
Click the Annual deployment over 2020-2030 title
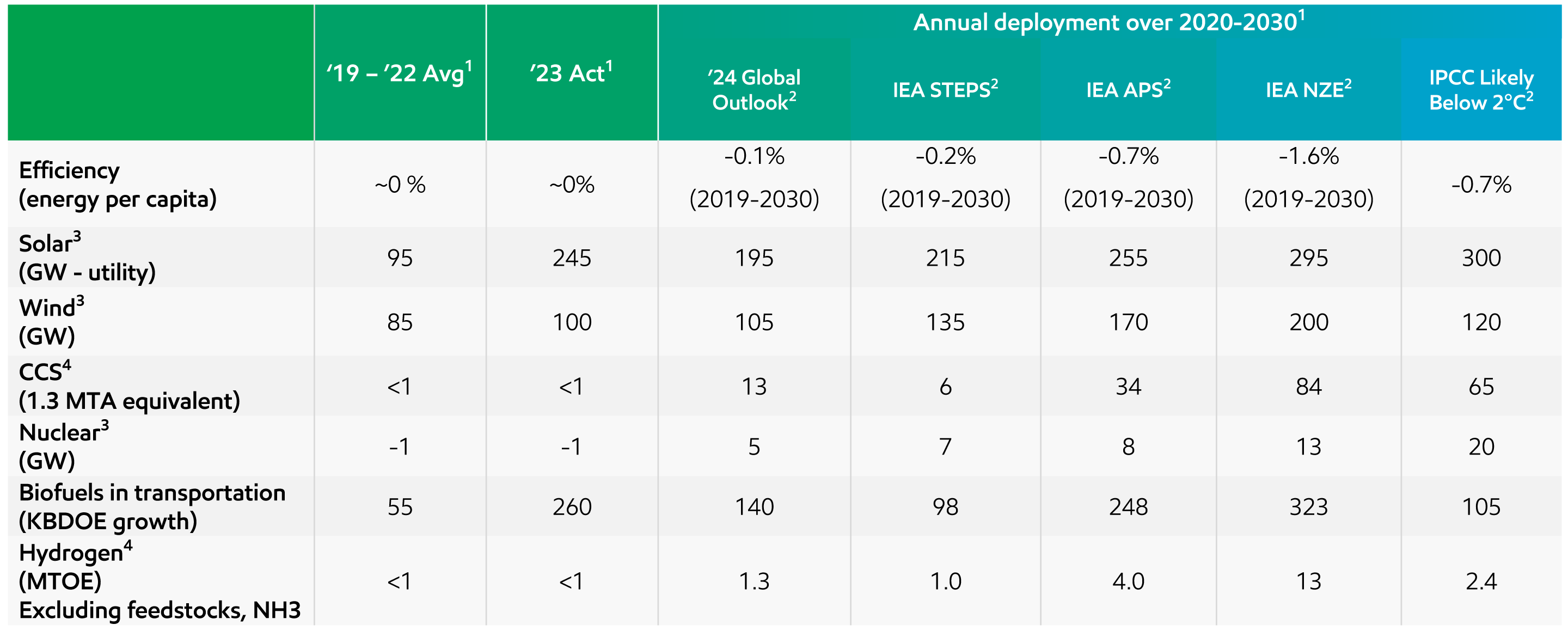[x=1108, y=22]
